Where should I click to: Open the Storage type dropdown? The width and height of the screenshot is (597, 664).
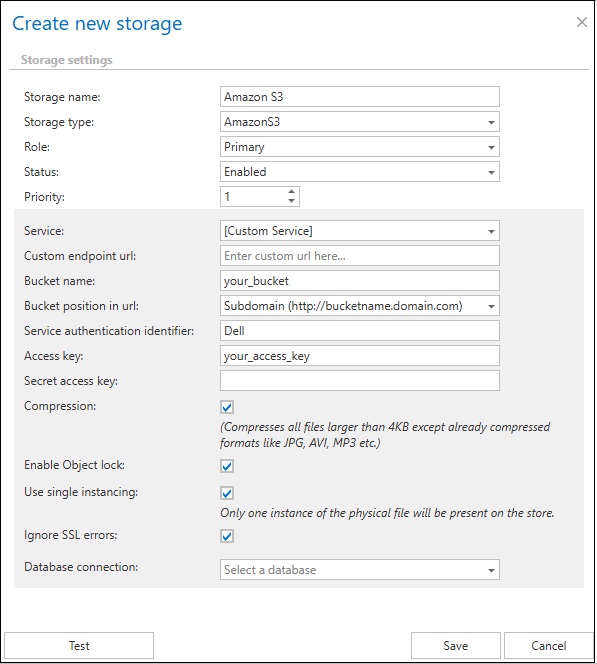click(359, 122)
